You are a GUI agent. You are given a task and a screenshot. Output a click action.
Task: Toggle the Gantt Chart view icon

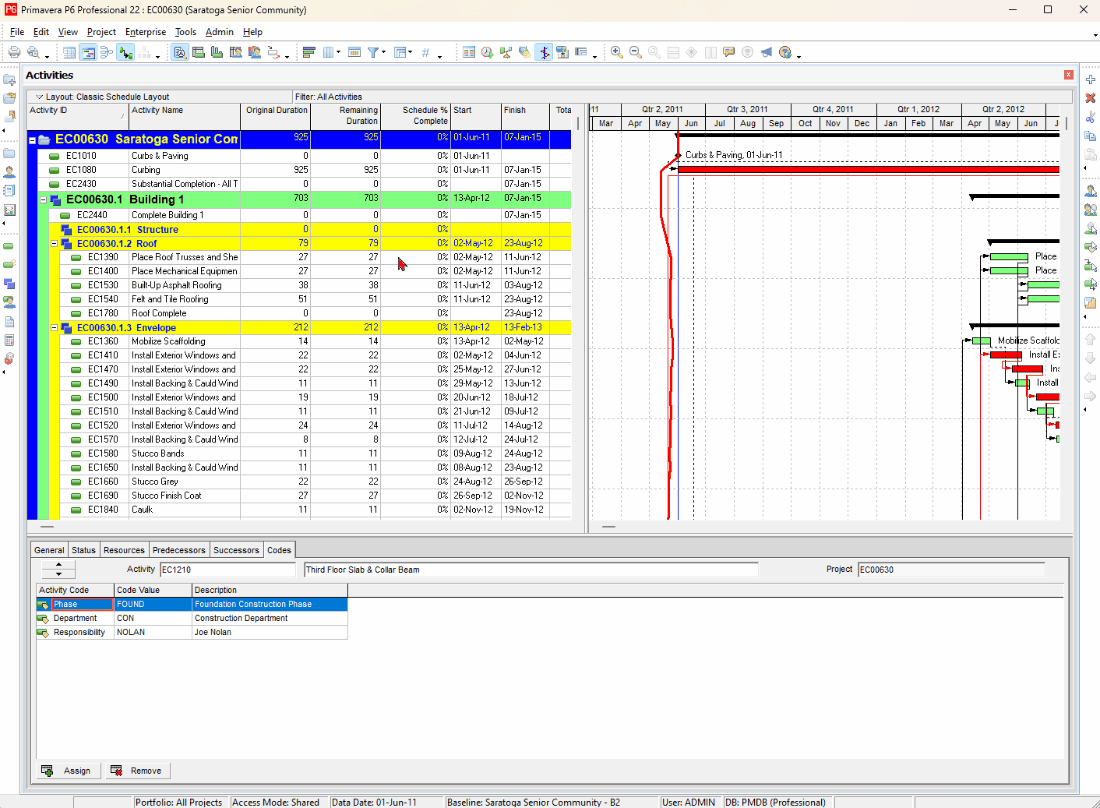[x=88, y=53]
